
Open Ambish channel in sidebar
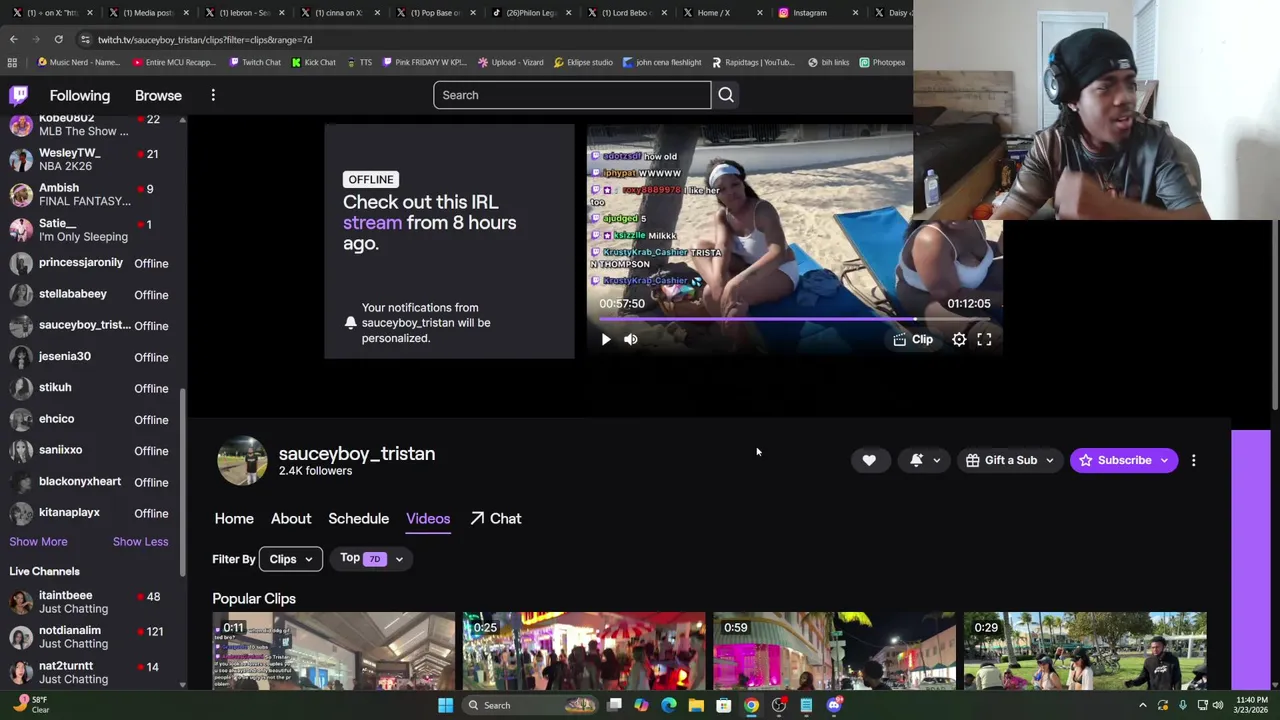click(x=92, y=194)
